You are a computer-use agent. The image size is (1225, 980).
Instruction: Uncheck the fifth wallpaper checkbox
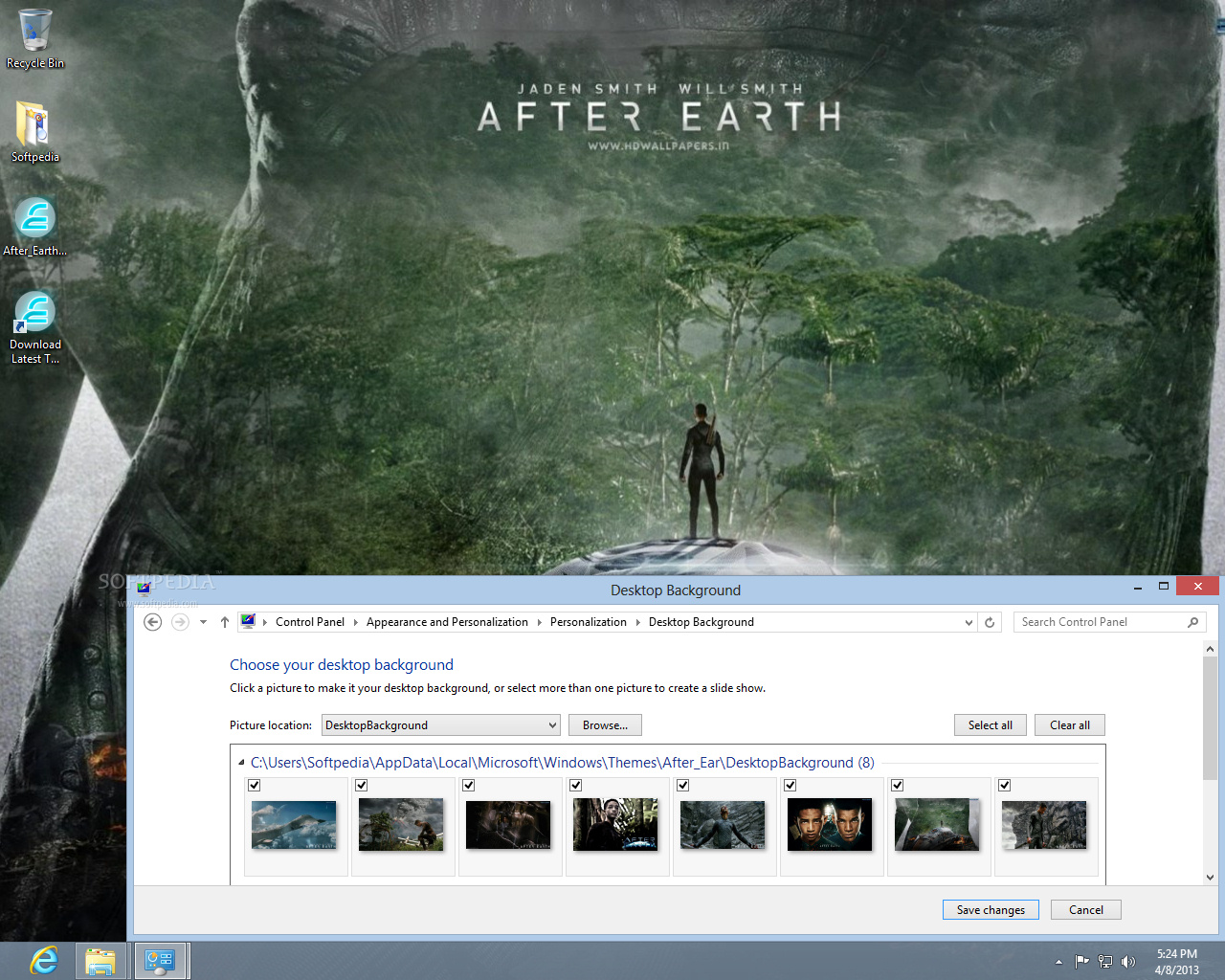tap(683, 785)
